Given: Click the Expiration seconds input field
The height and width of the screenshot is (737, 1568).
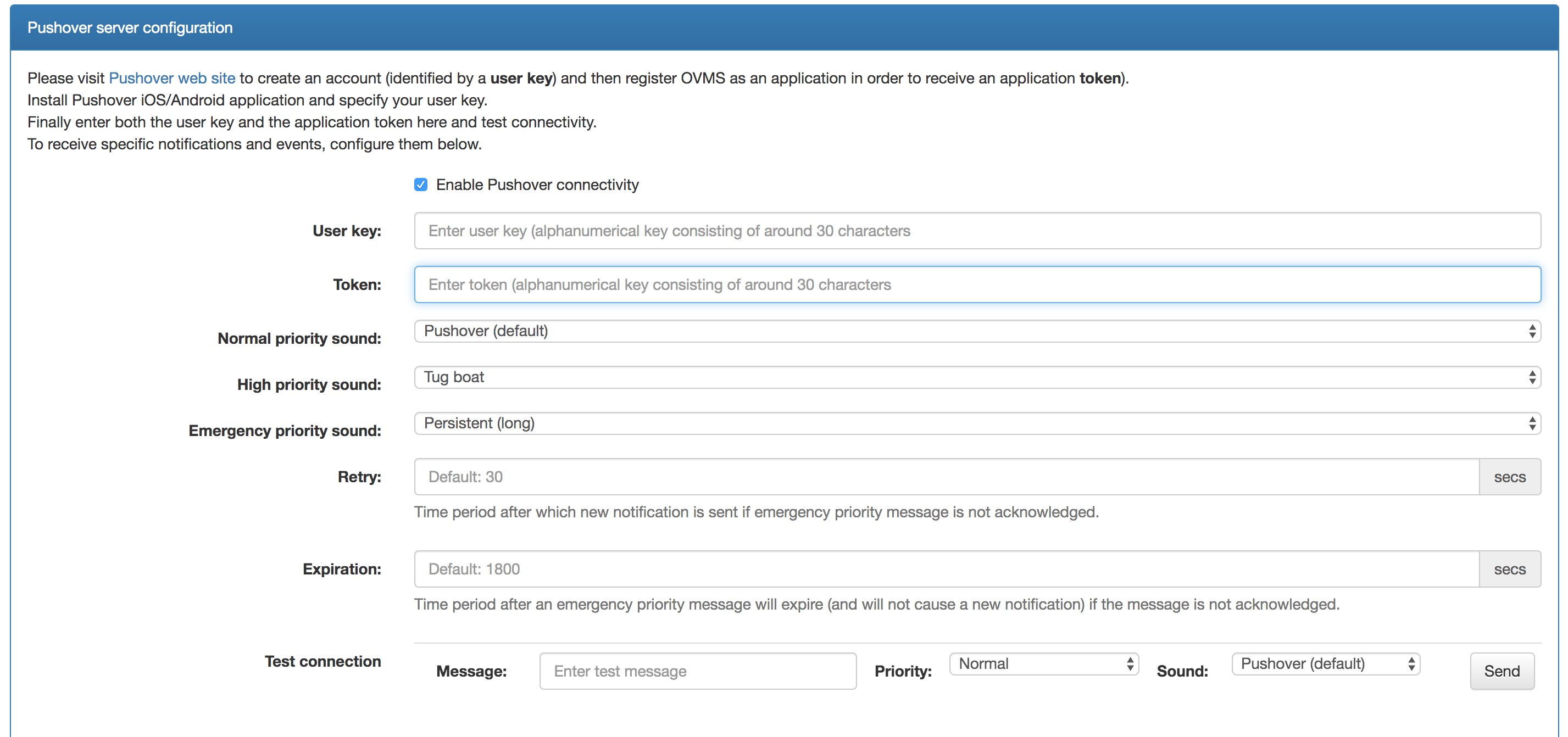Looking at the screenshot, I should tap(946, 569).
